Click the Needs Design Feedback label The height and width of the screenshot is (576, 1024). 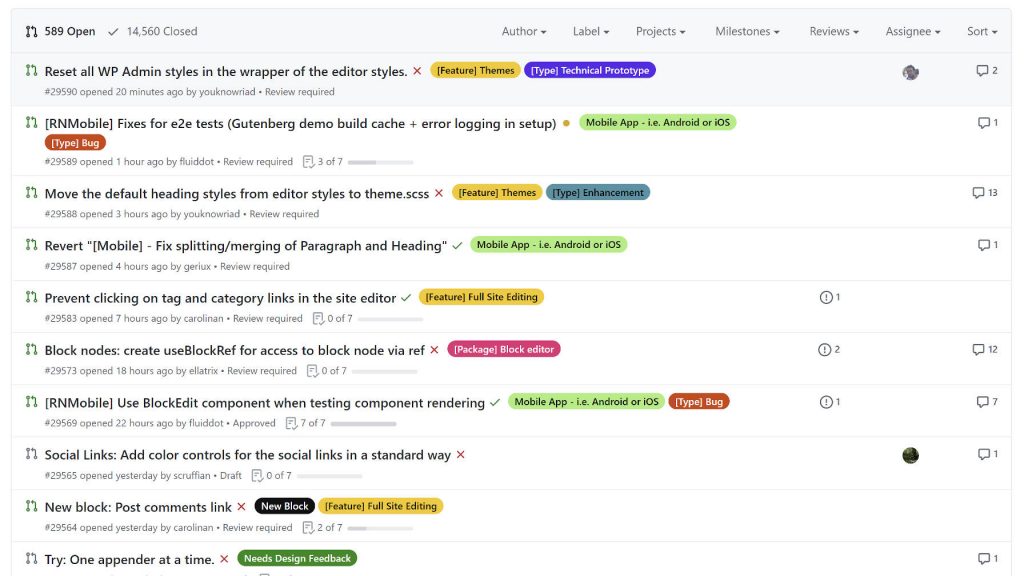(x=297, y=558)
